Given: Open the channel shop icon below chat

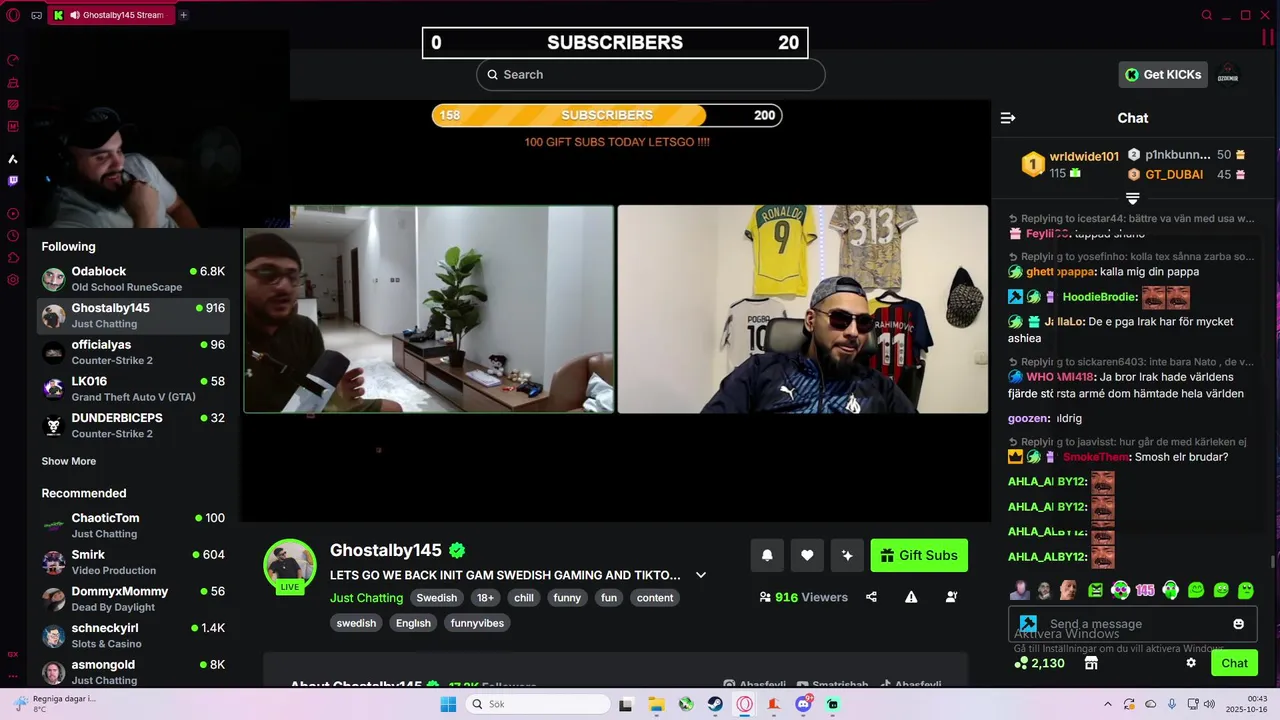Looking at the screenshot, I should pos(1091,663).
